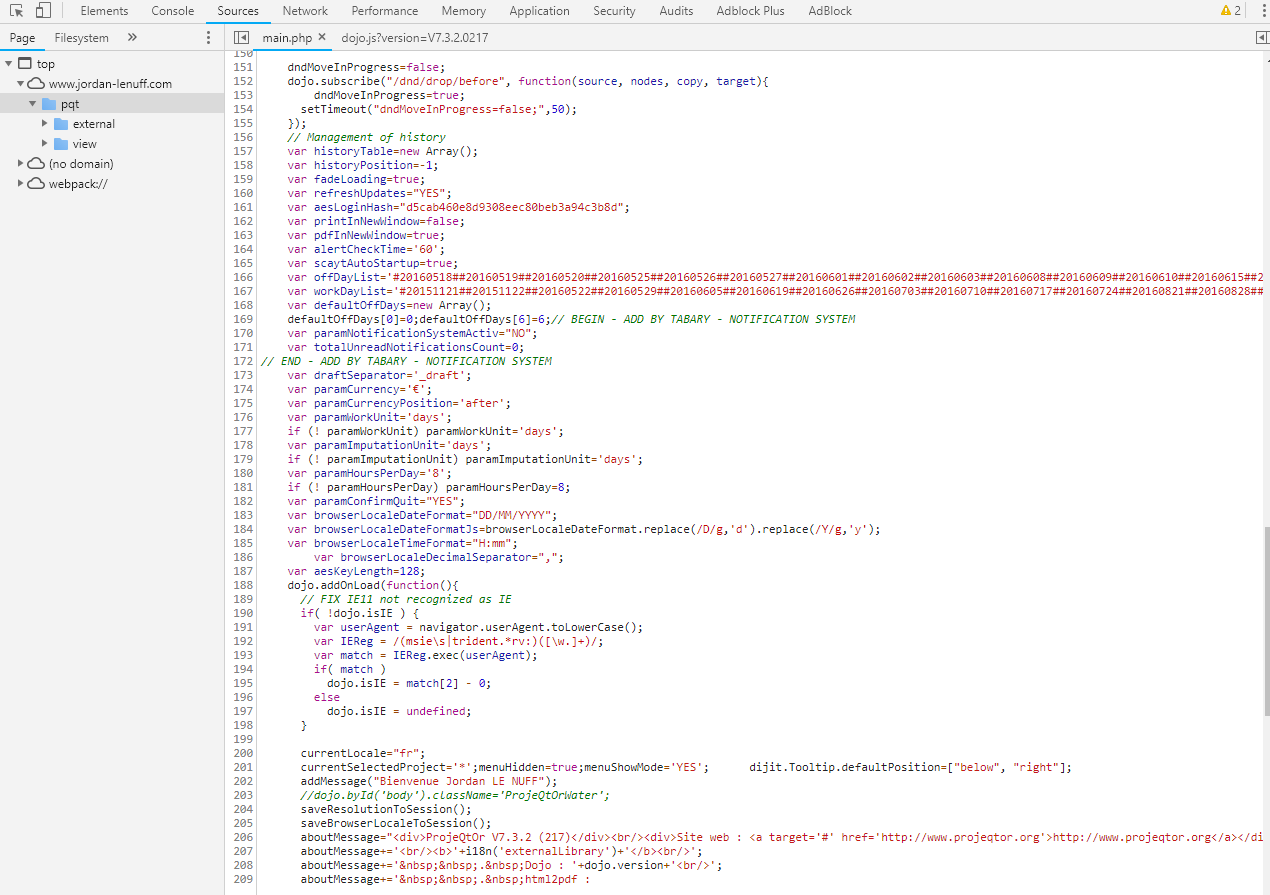Show more navigator tabs chevron
The height and width of the screenshot is (895, 1270).
[132, 38]
